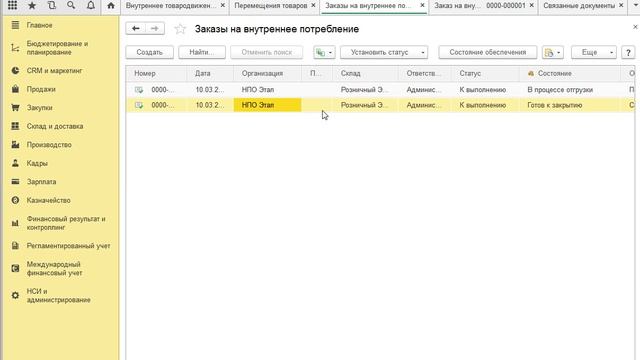
Task: Sort by the Состояние column header
Action: (x=569, y=73)
